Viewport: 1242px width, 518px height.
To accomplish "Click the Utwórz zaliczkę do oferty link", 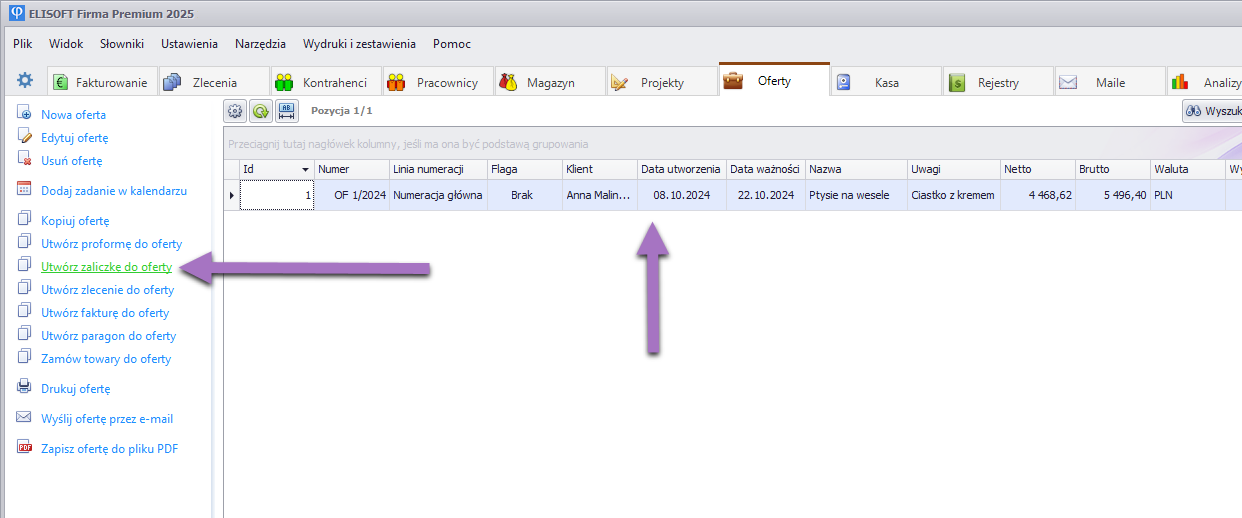I will click(106, 267).
